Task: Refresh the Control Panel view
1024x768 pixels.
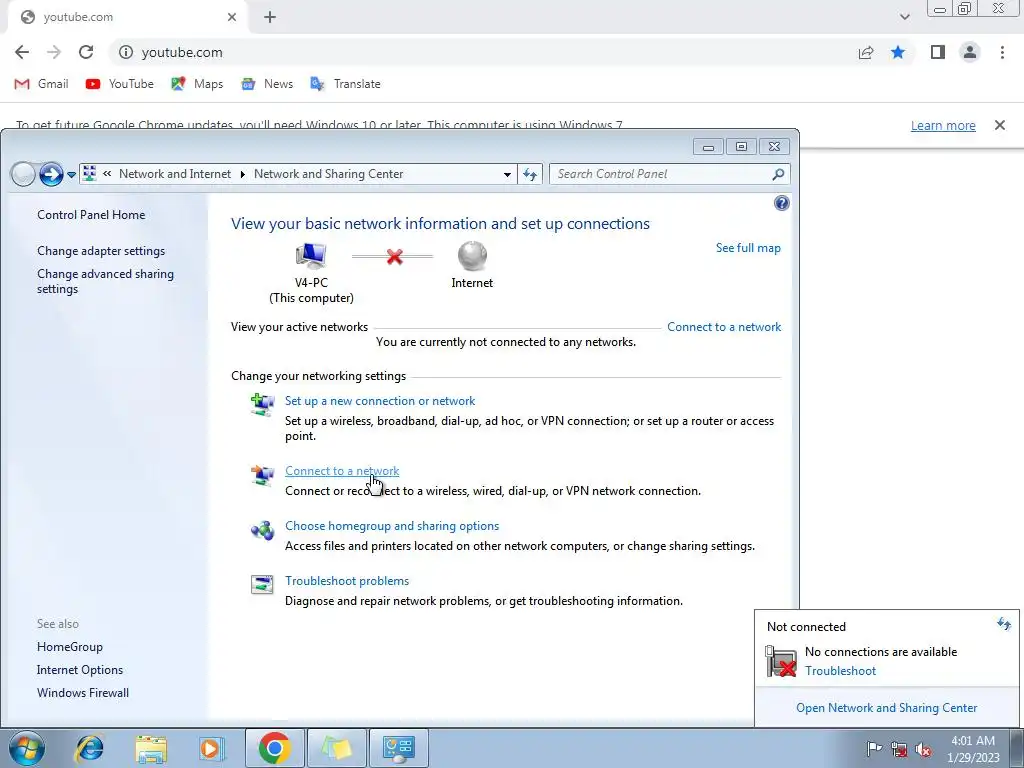Action: [530, 174]
